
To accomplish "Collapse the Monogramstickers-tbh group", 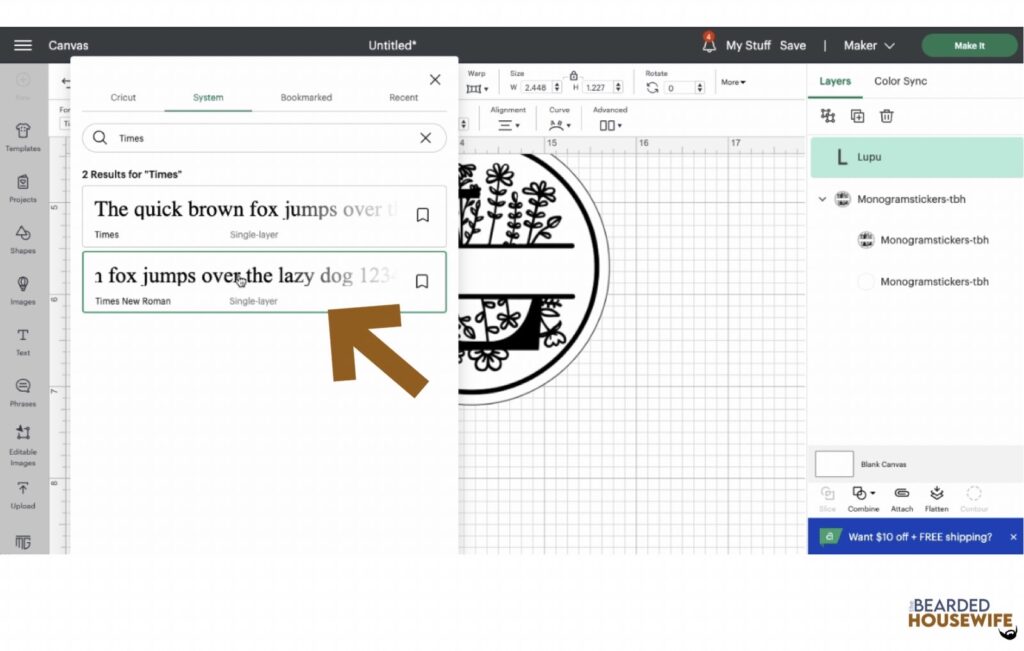I will pos(822,199).
